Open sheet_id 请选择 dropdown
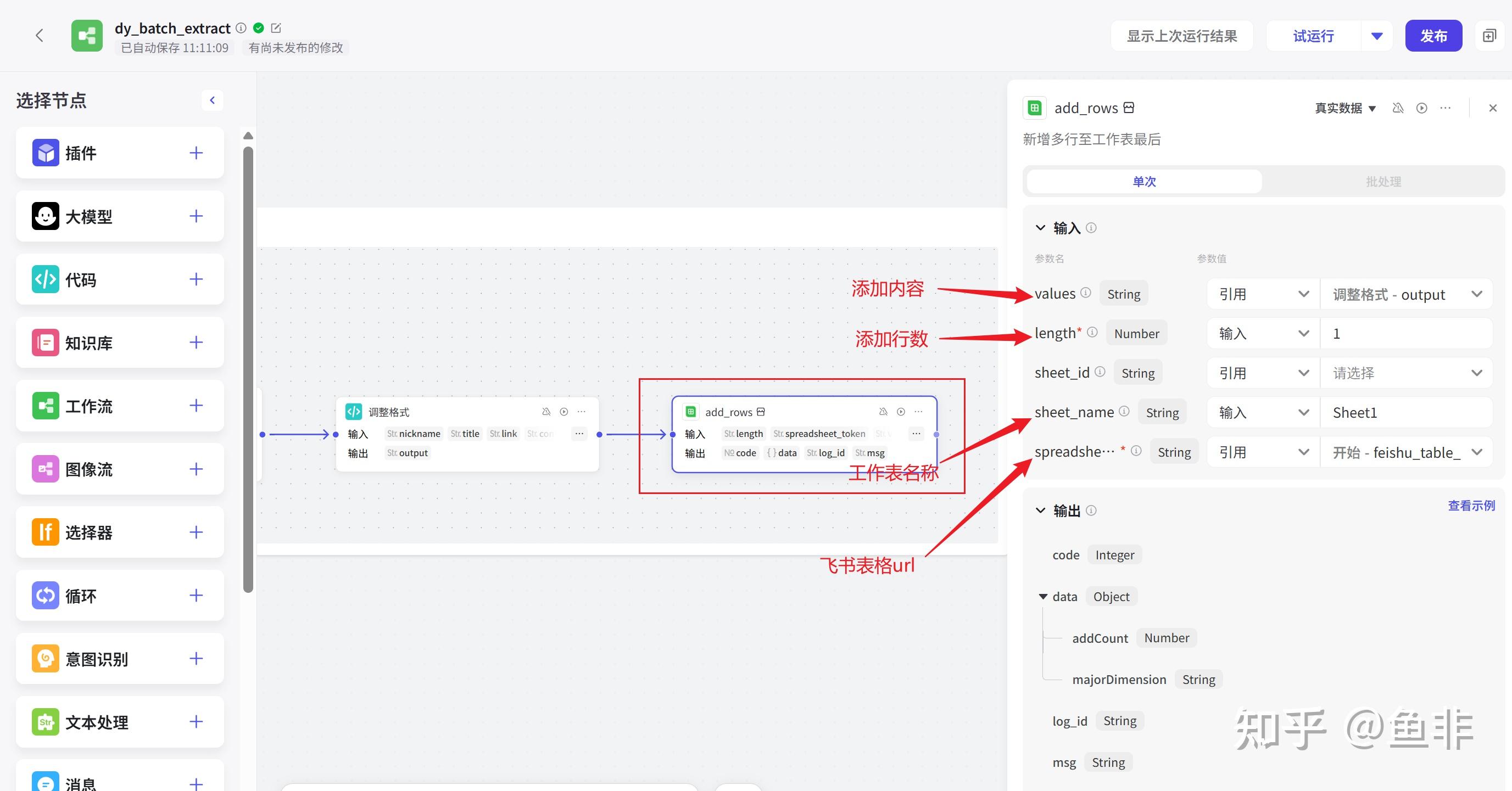Screen dimensions: 1512x791 1406,373
